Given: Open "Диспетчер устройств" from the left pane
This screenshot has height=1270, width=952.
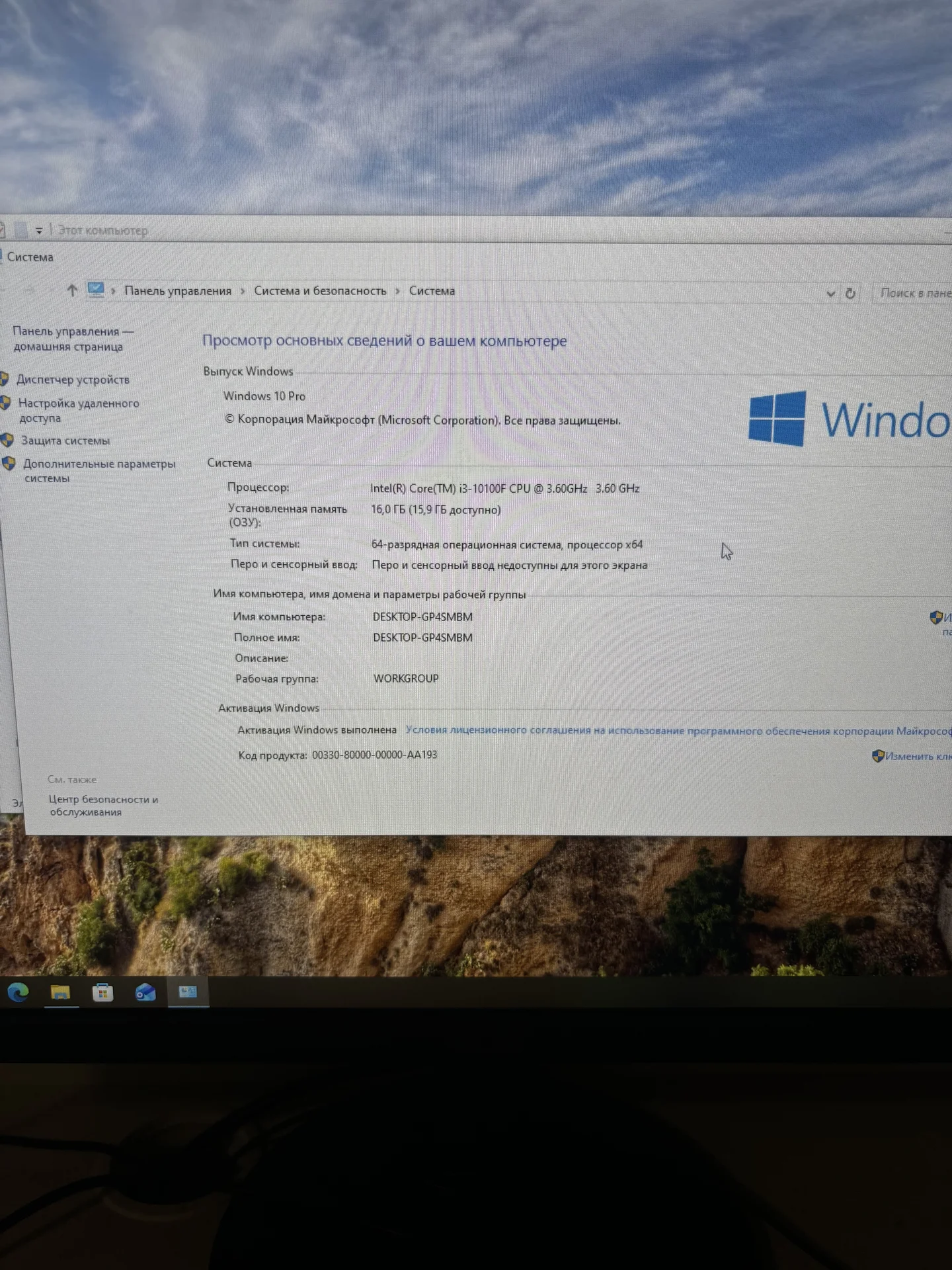Looking at the screenshot, I should click(x=73, y=379).
